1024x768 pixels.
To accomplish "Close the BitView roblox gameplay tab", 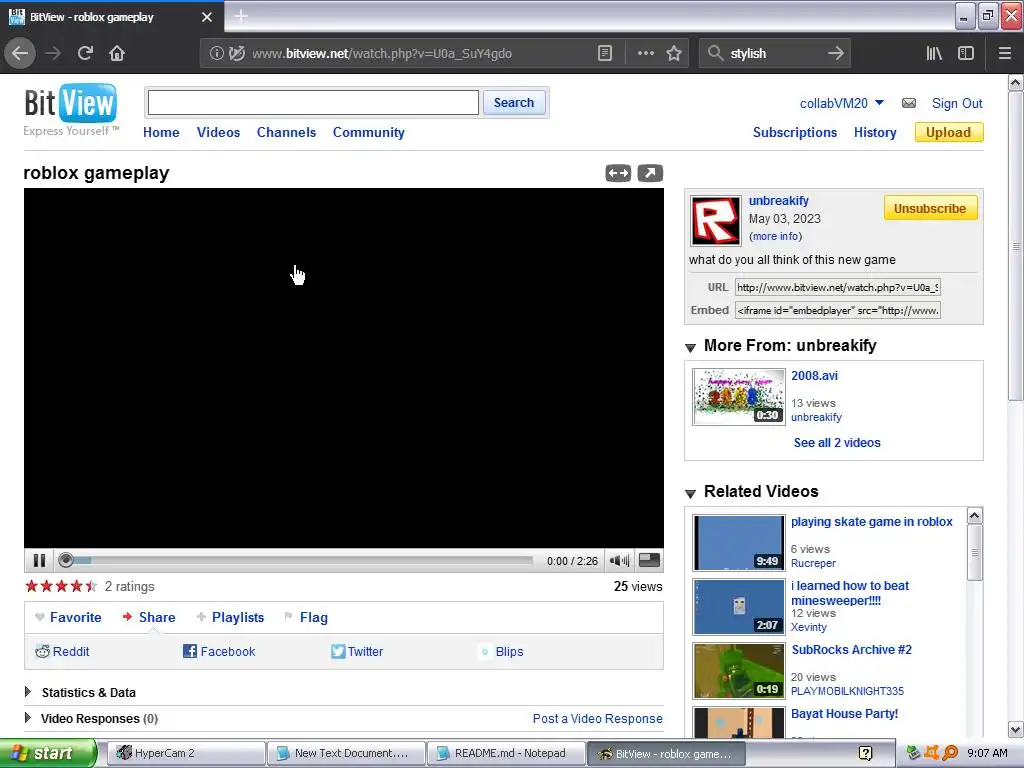I will pyautogui.click(x=207, y=17).
